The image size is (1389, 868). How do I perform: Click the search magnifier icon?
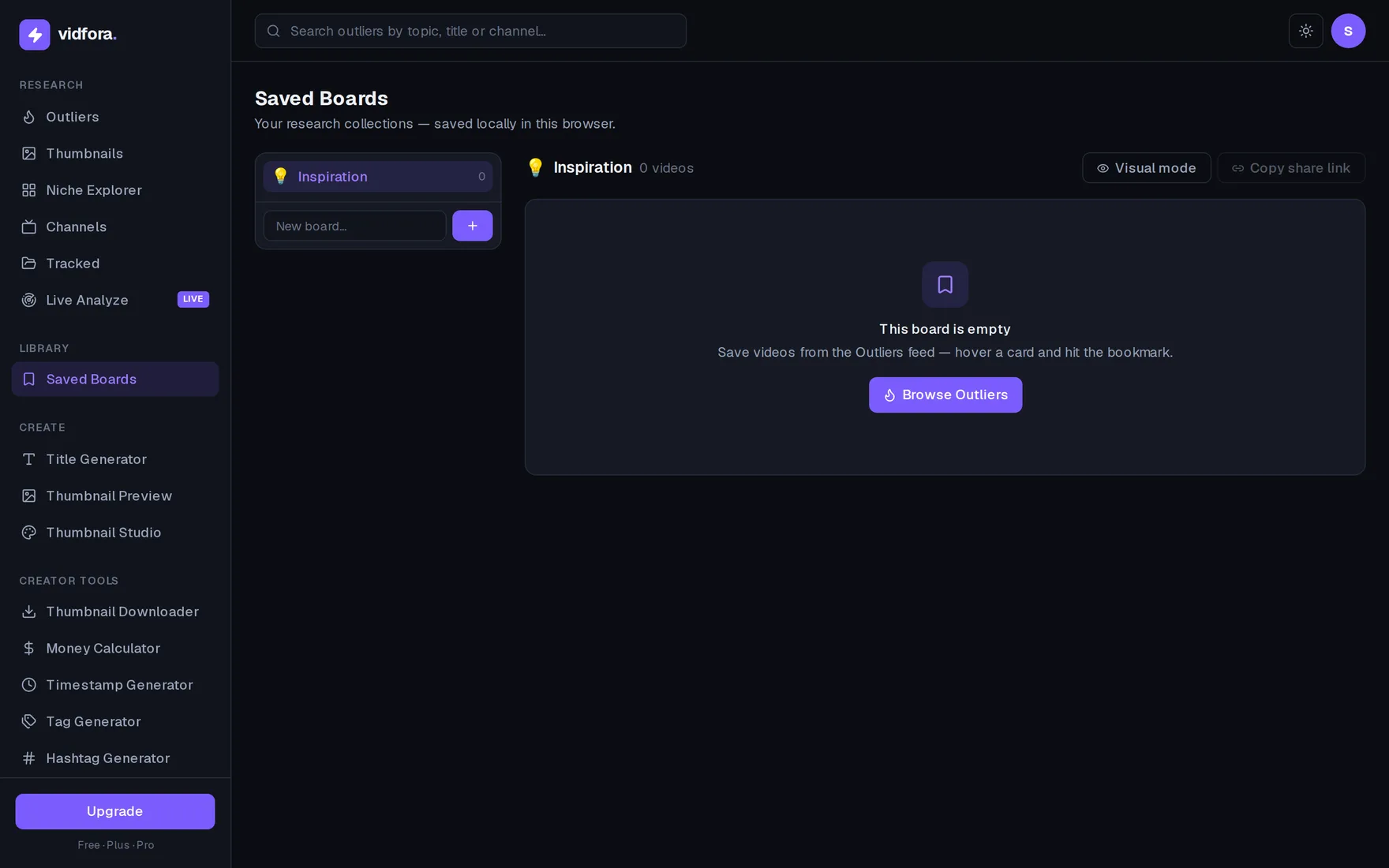coord(274,31)
